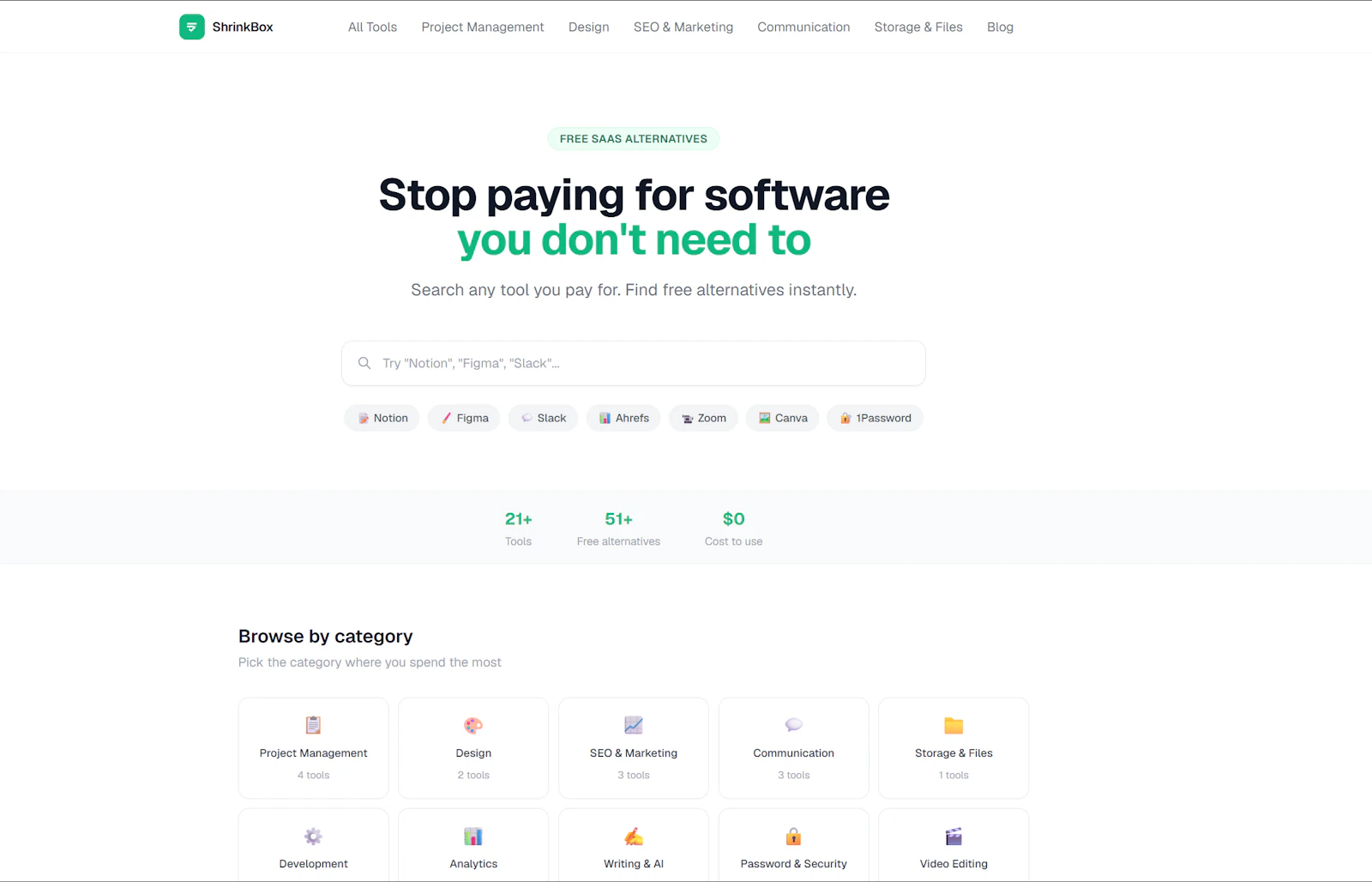Open the Writing & AI category label
The width and height of the screenshot is (1372, 882).
pyautogui.click(x=634, y=863)
